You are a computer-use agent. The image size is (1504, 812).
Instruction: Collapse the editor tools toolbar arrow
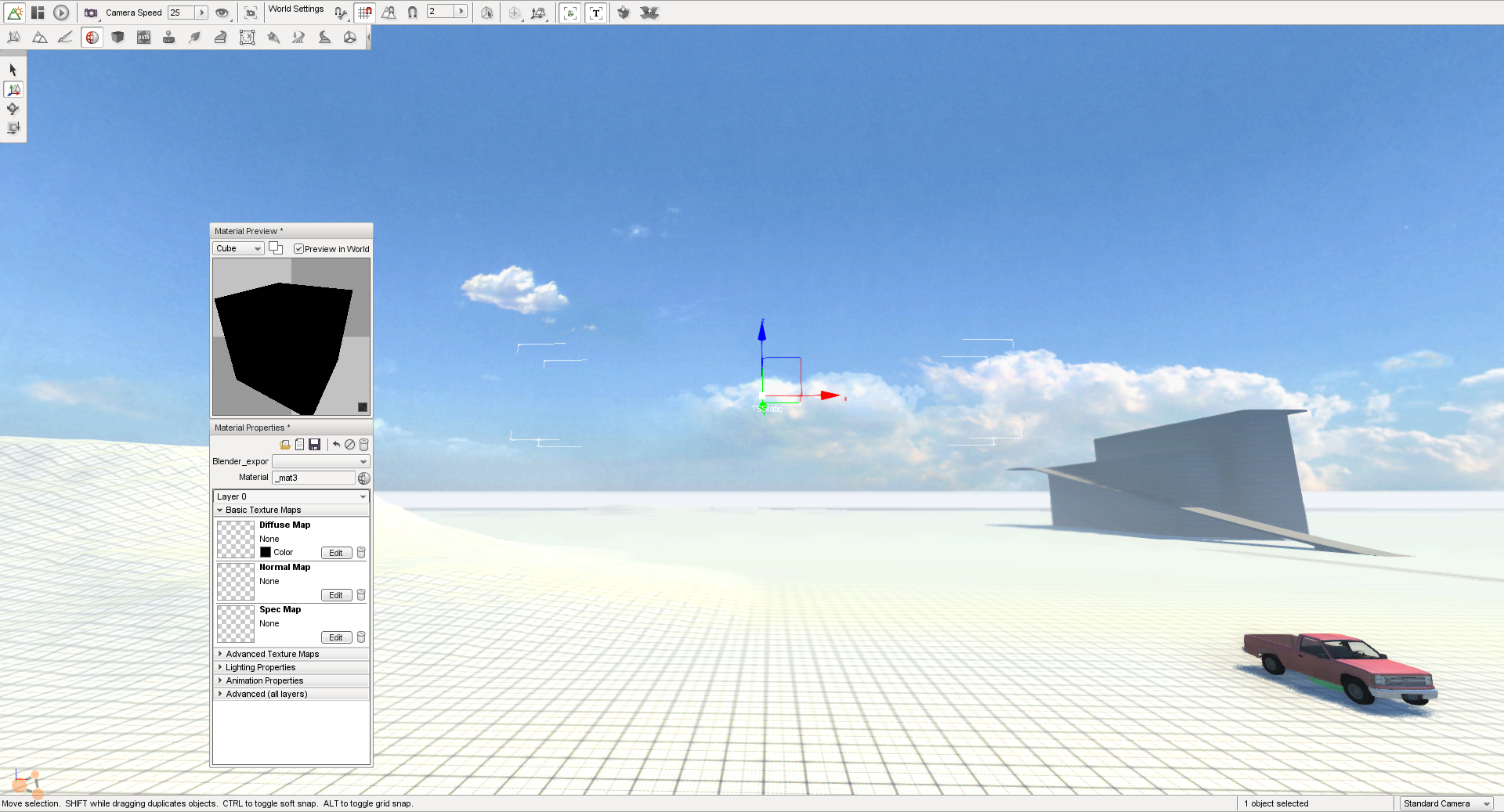[x=368, y=37]
